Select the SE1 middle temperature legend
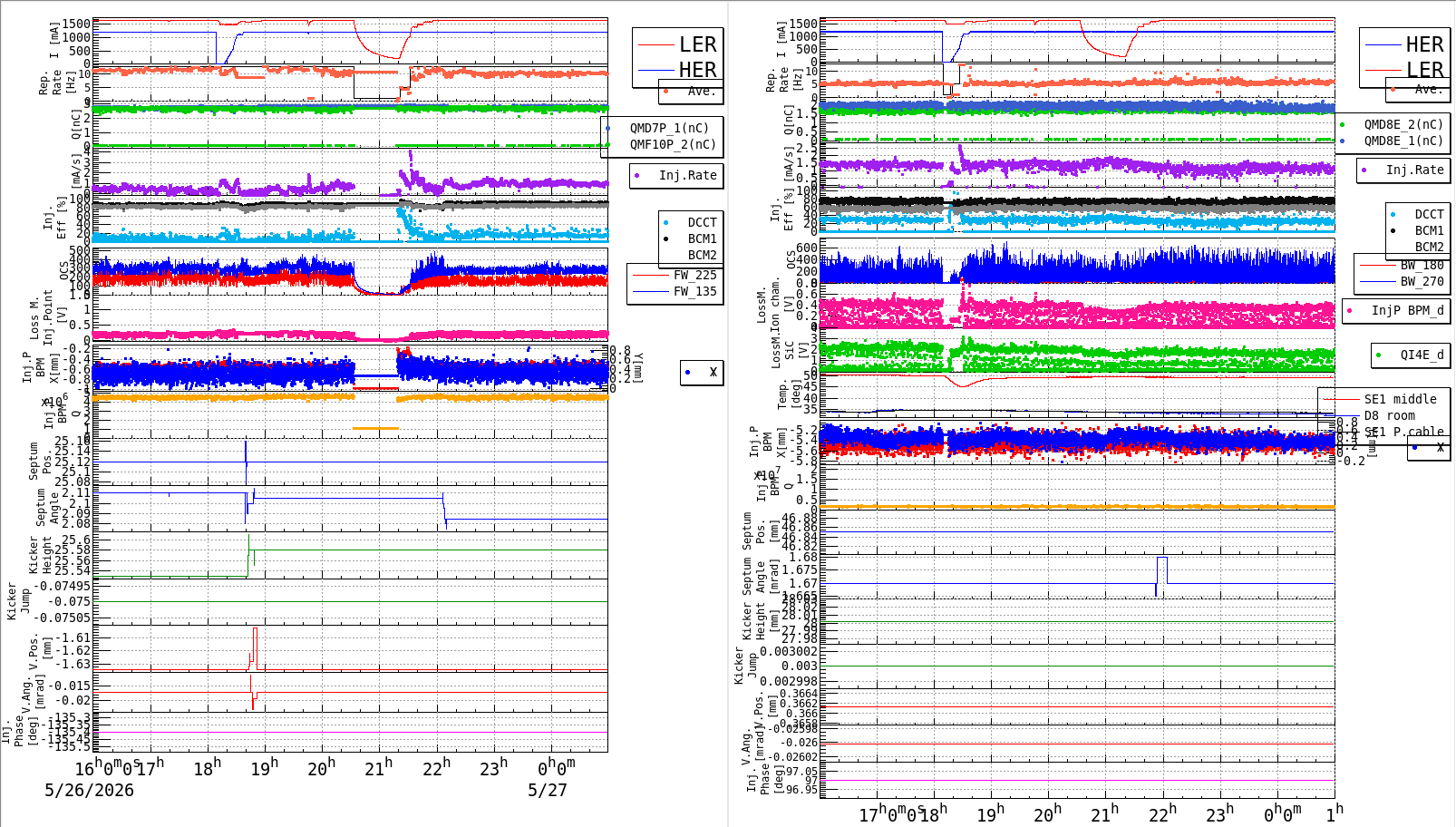 tap(1380, 399)
